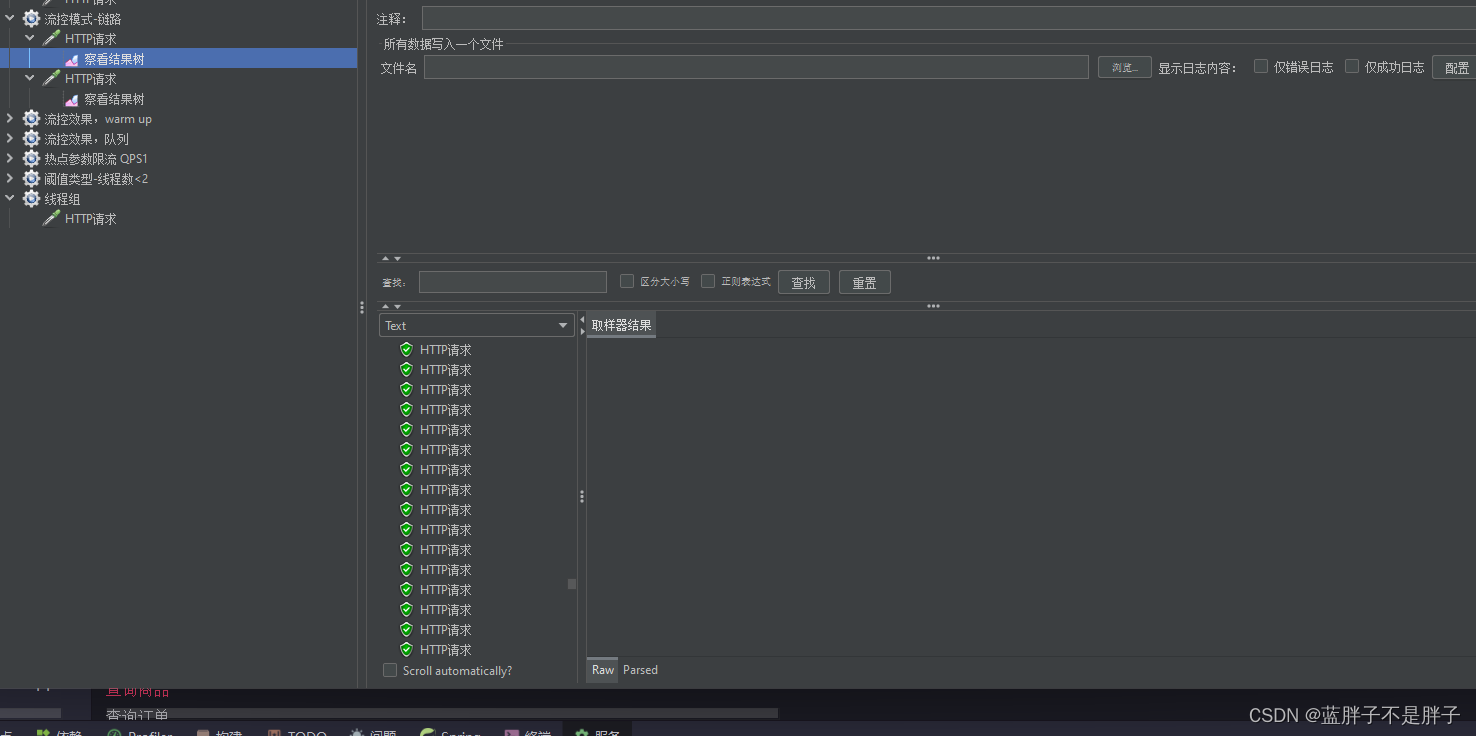This screenshot has width=1476, height=736.
Task: Click the 查找 search button
Action: click(x=804, y=282)
